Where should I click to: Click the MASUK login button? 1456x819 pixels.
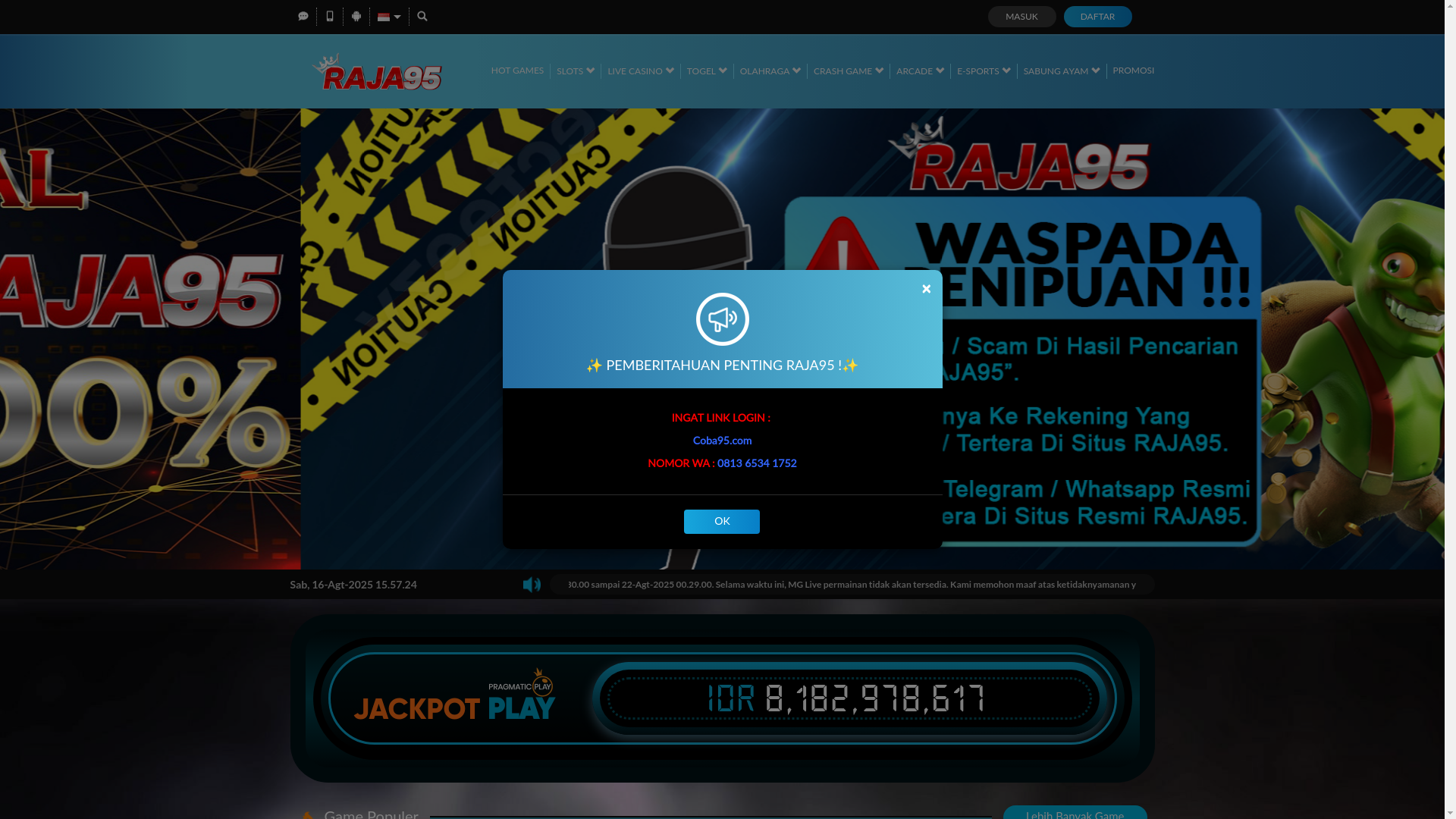(1021, 17)
